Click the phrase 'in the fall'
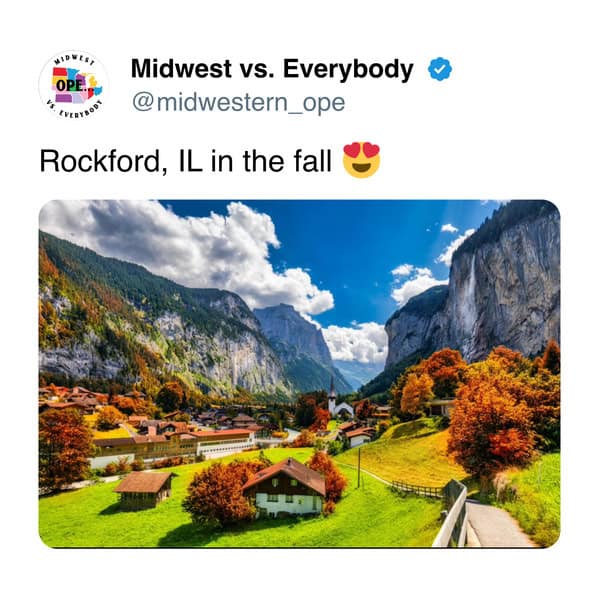This screenshot has height=599, width=599. tap(271, 161)
